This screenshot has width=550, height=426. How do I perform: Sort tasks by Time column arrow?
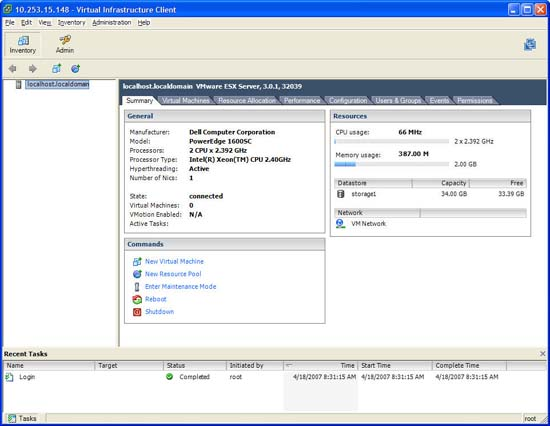289,365
